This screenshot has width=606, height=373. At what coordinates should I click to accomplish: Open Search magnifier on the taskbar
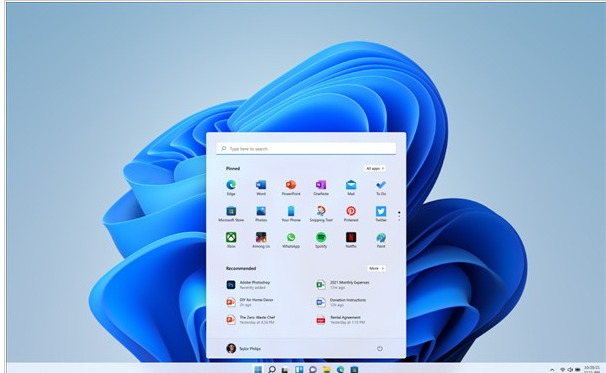tap(272, 370)
